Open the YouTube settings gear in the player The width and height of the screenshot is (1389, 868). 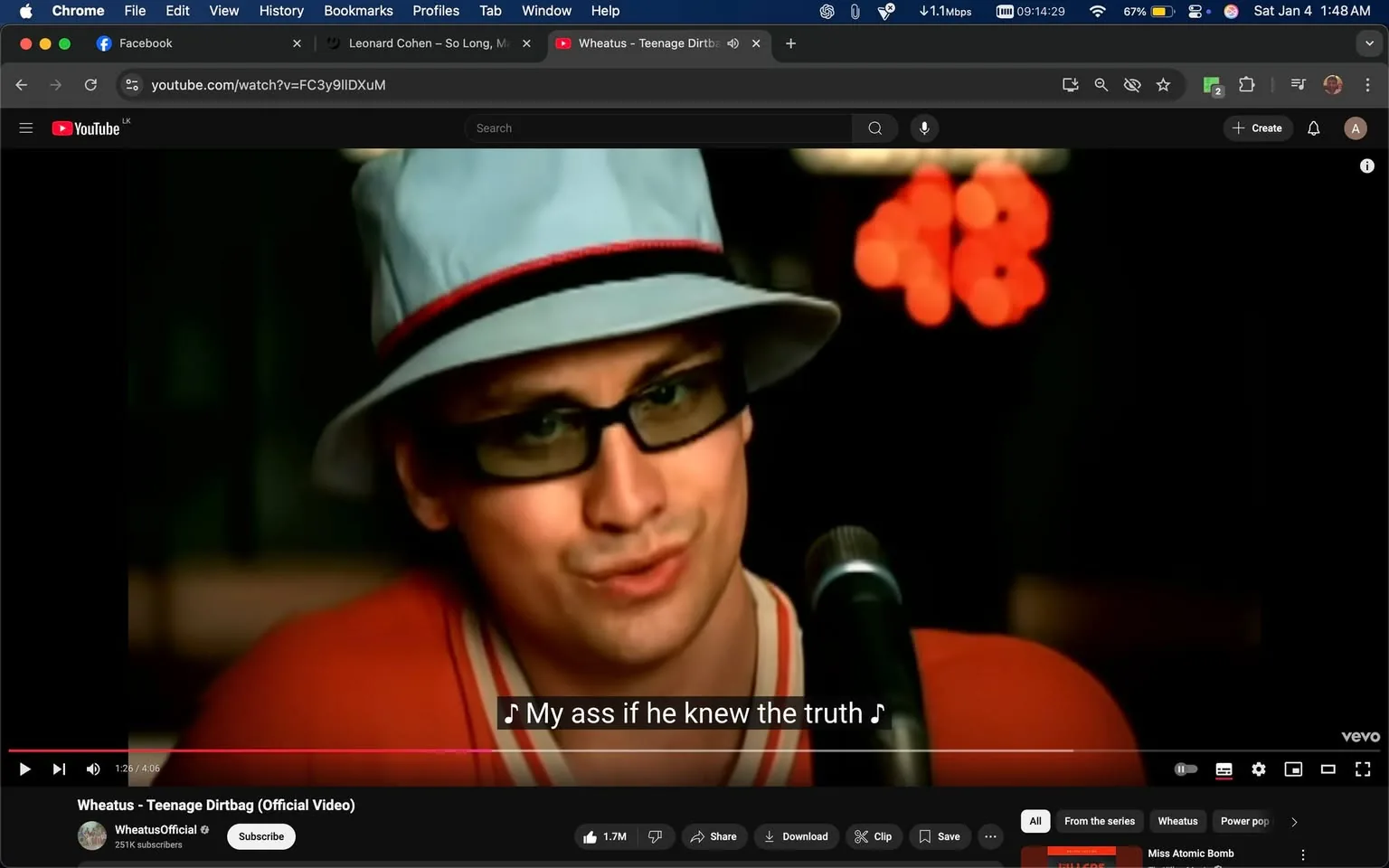click(x=1258, y=769)
